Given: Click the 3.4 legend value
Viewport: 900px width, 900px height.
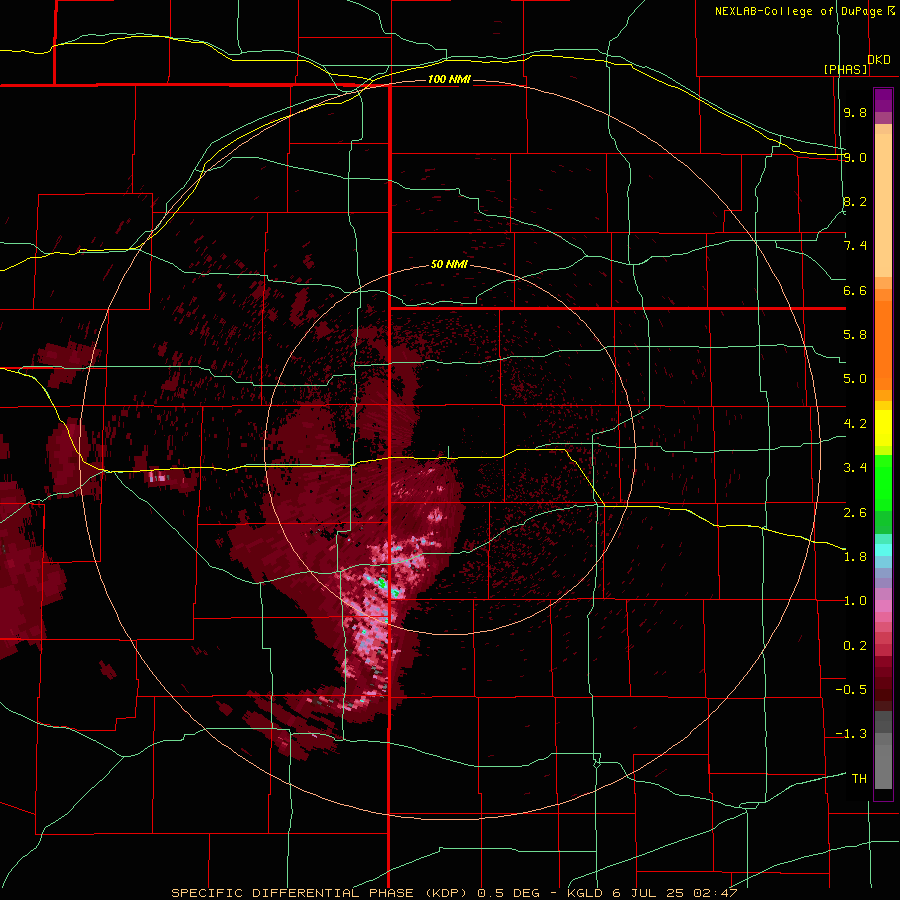Looking at the screenshot, I should 855,468.
